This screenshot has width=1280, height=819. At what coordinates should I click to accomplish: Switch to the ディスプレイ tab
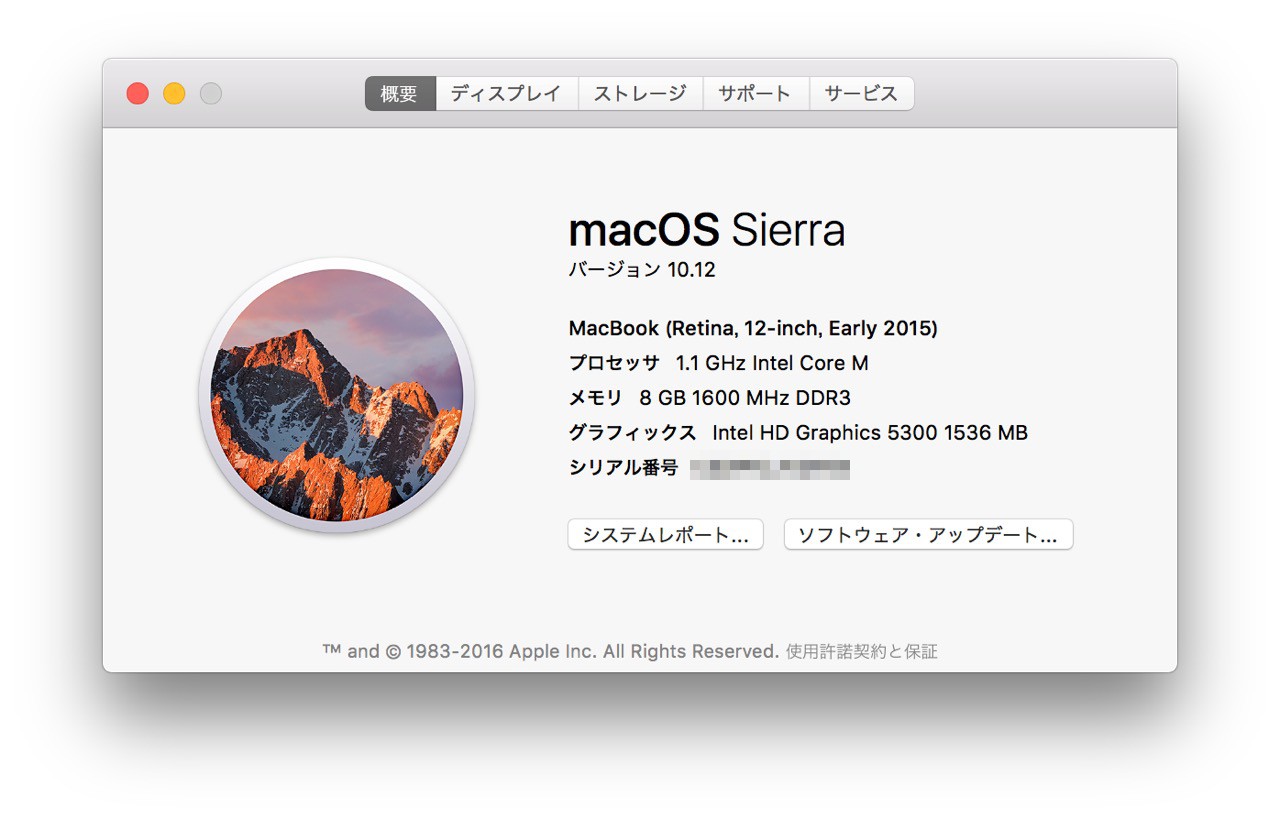507,94
